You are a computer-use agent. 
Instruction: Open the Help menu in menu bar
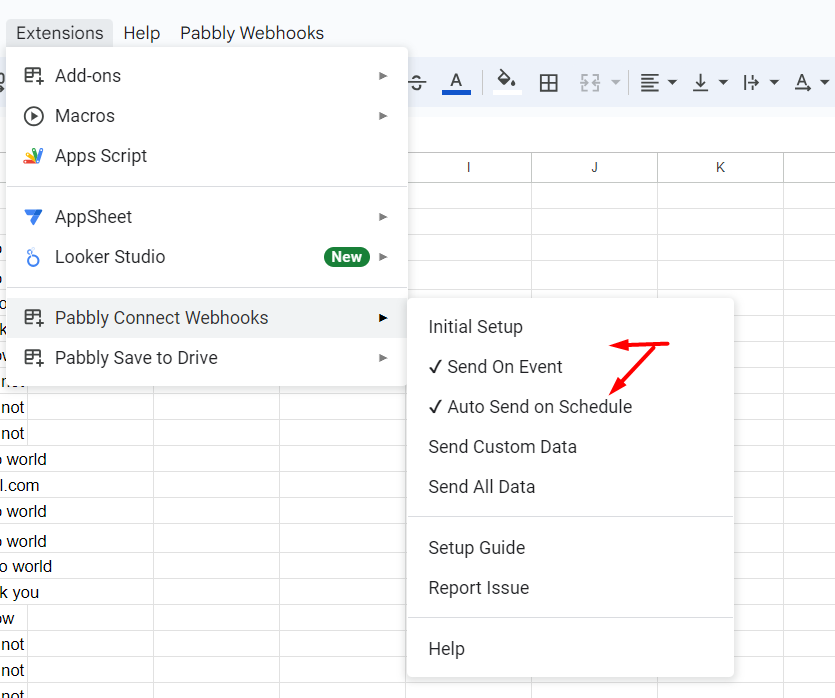pos(142,33)
